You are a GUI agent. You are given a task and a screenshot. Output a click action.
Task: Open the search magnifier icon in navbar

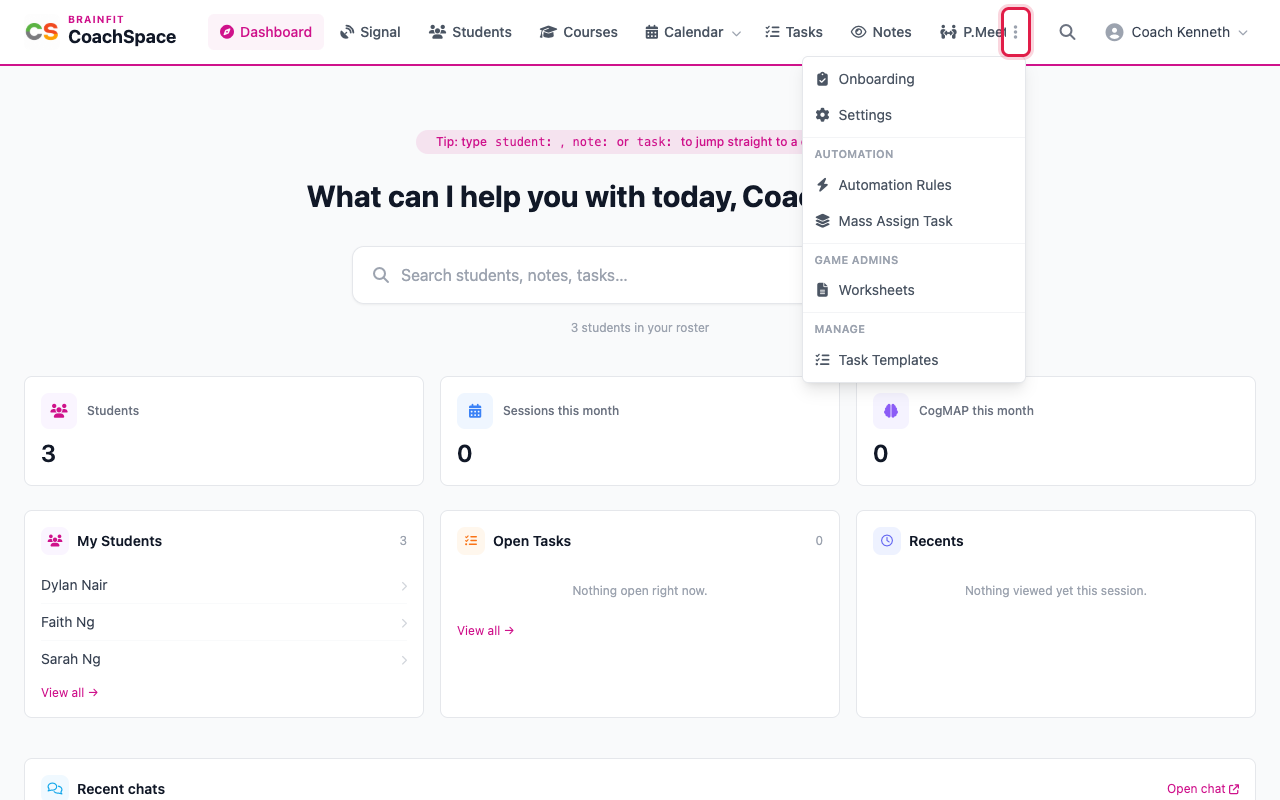(1067, 32)
